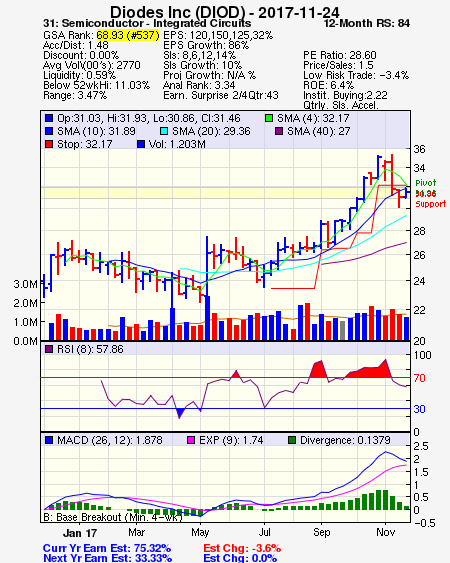Click the Range: 3.47% value
Image resolution: width=450 pixels, height=563 pixels.
tap(75, 96)
